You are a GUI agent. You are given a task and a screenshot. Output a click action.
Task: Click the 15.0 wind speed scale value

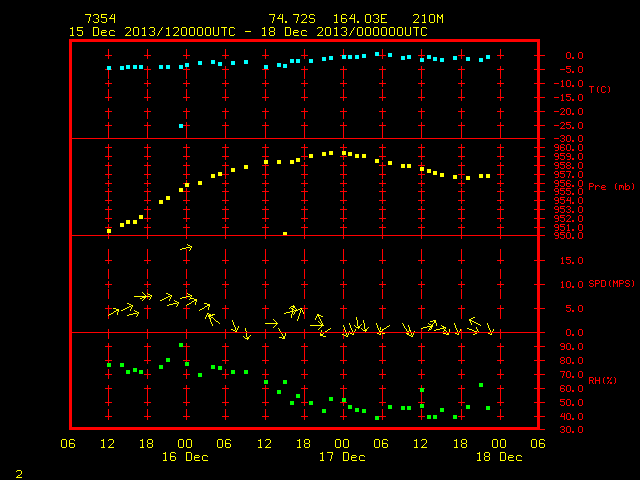pos(572,260)
